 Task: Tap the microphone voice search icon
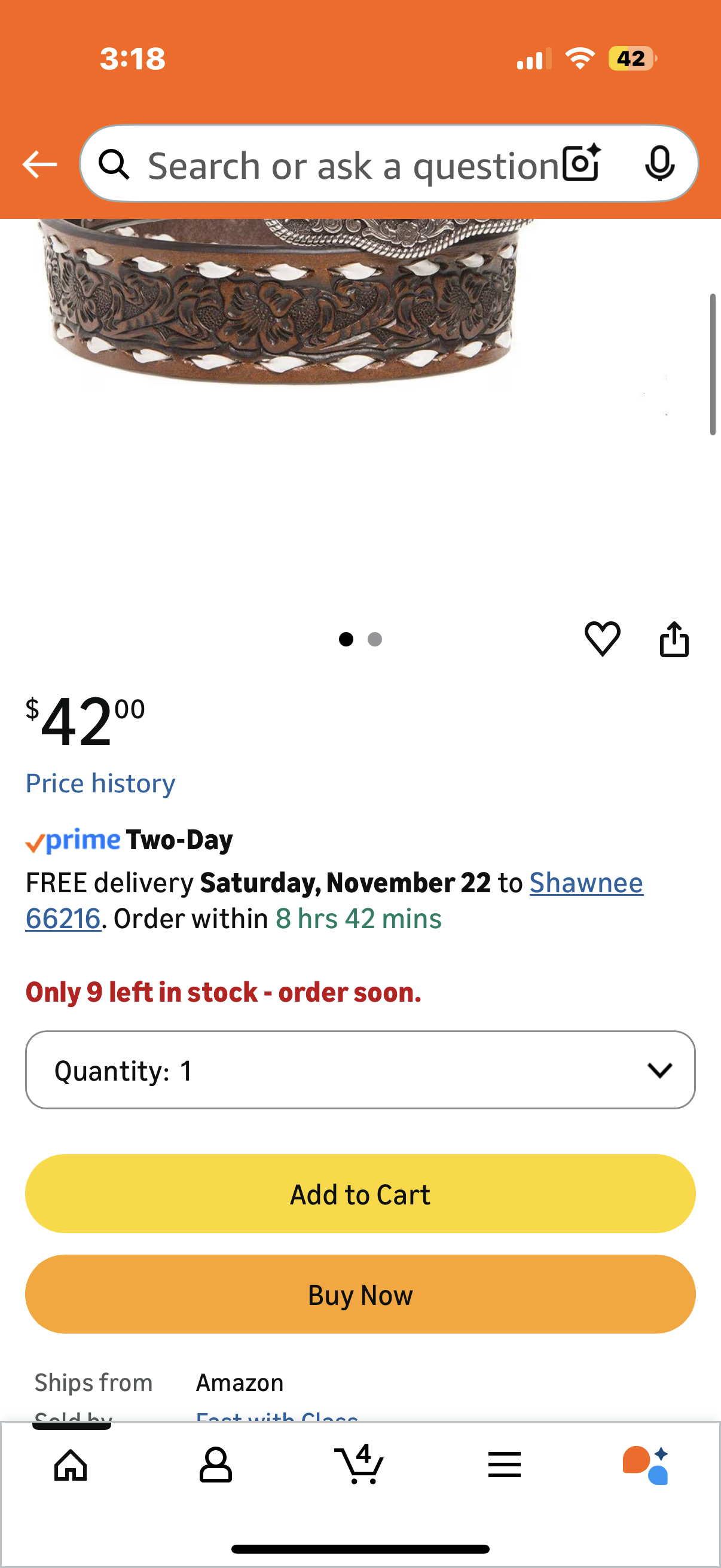[659, 164]
